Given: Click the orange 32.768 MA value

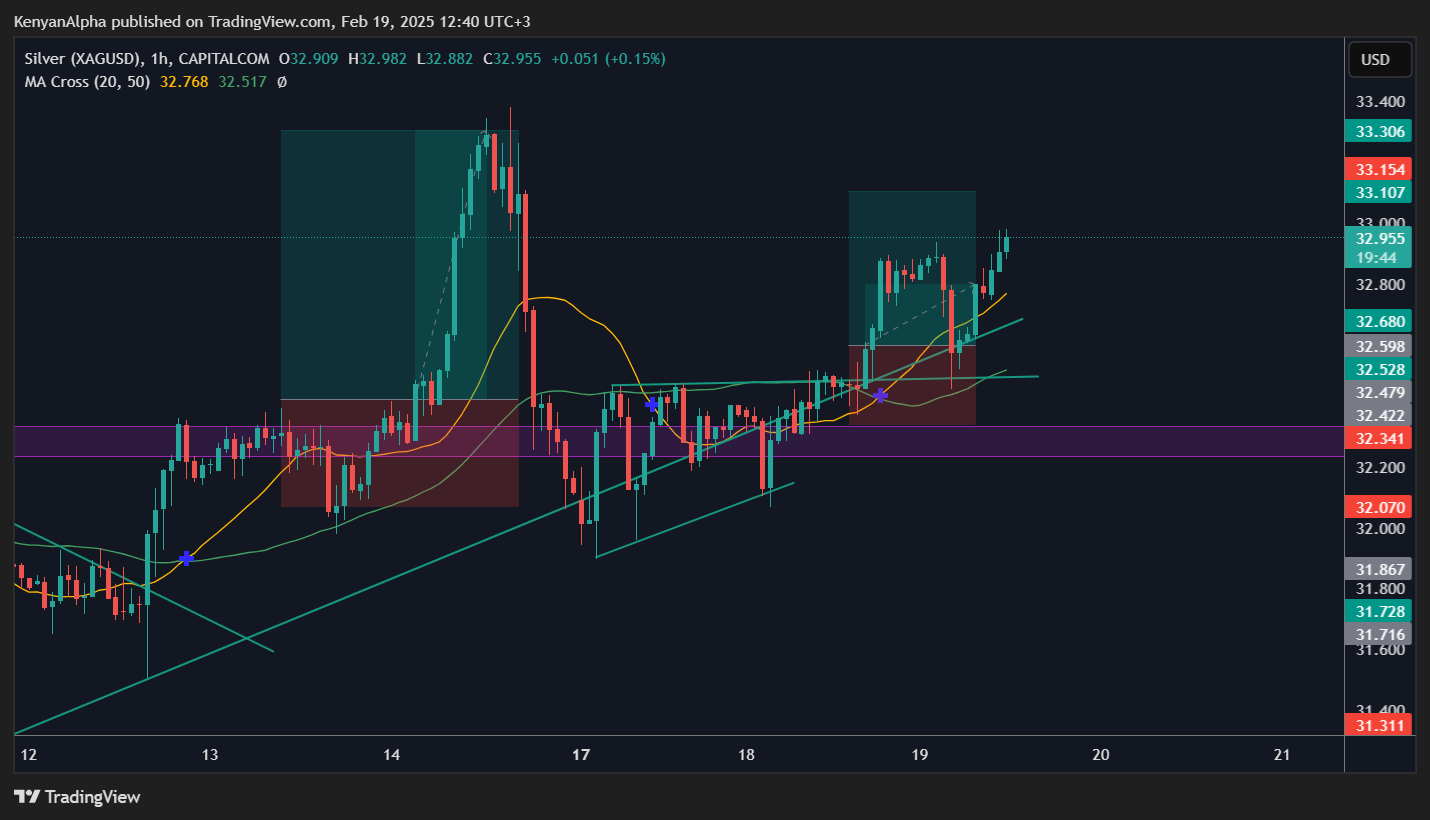Looking at the screenshot, I should point(184,82).
